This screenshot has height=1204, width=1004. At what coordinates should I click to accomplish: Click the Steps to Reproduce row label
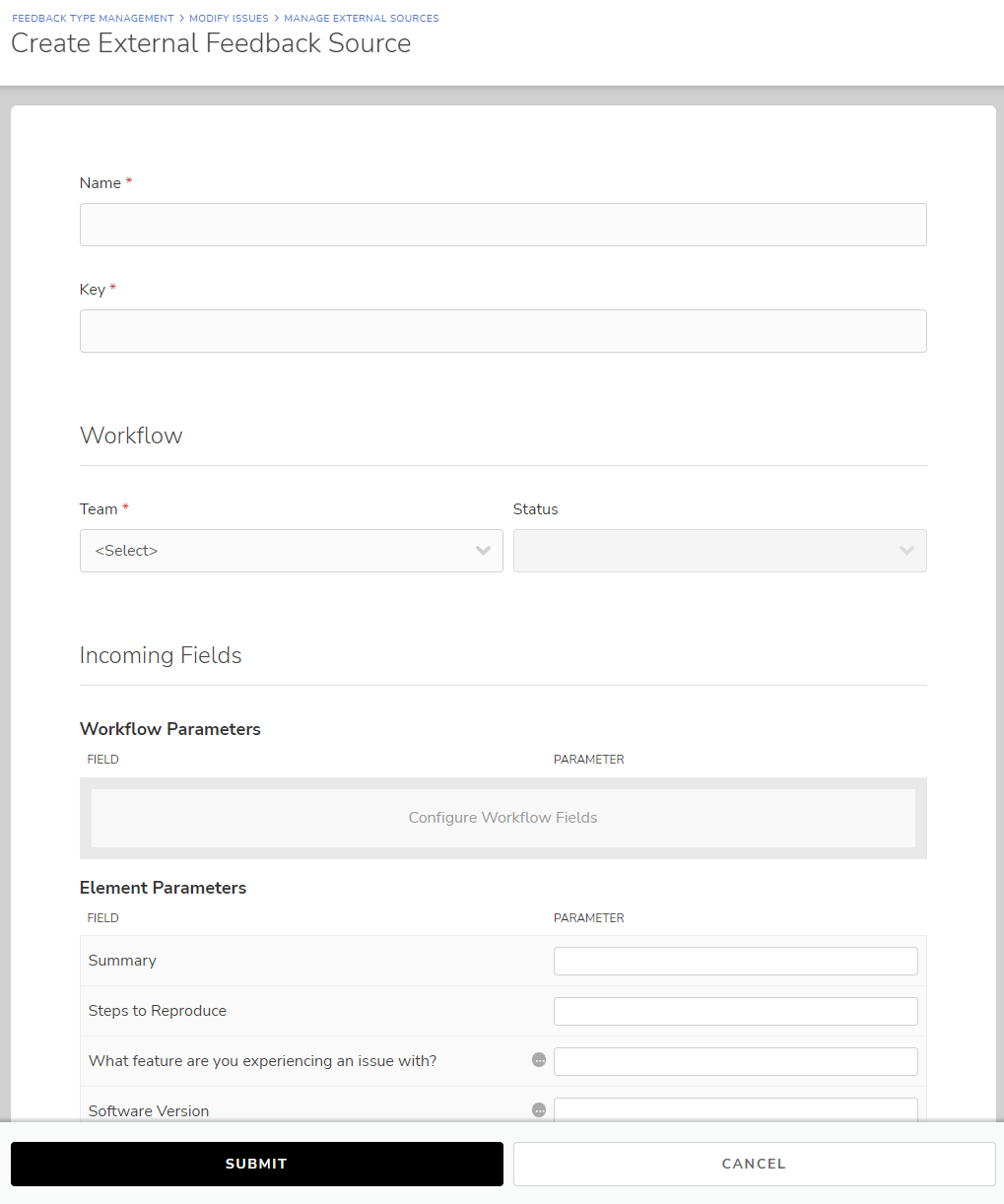(158, 1011)
